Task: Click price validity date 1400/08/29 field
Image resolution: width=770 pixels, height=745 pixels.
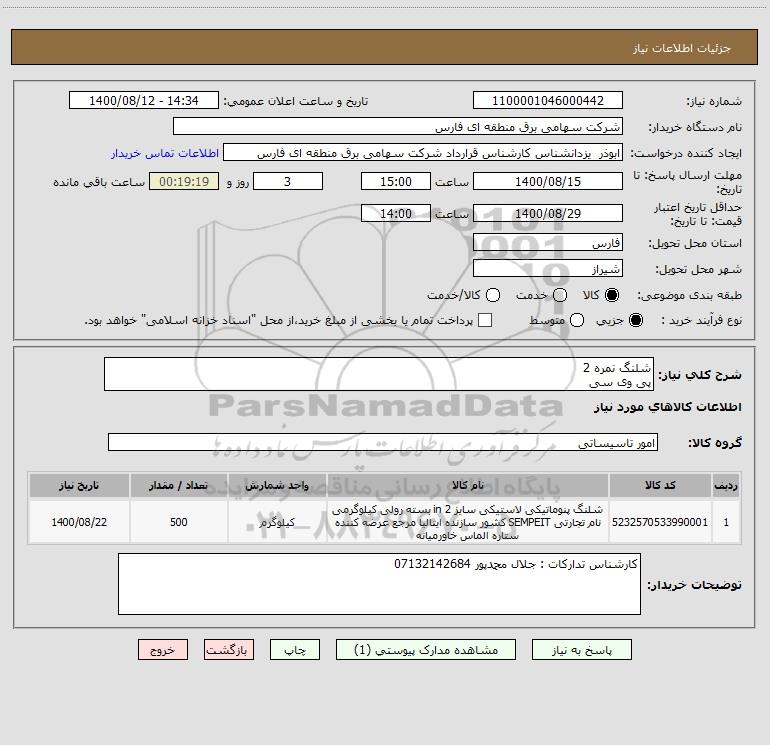Action: pyautogui.click(x=548, y=213)
